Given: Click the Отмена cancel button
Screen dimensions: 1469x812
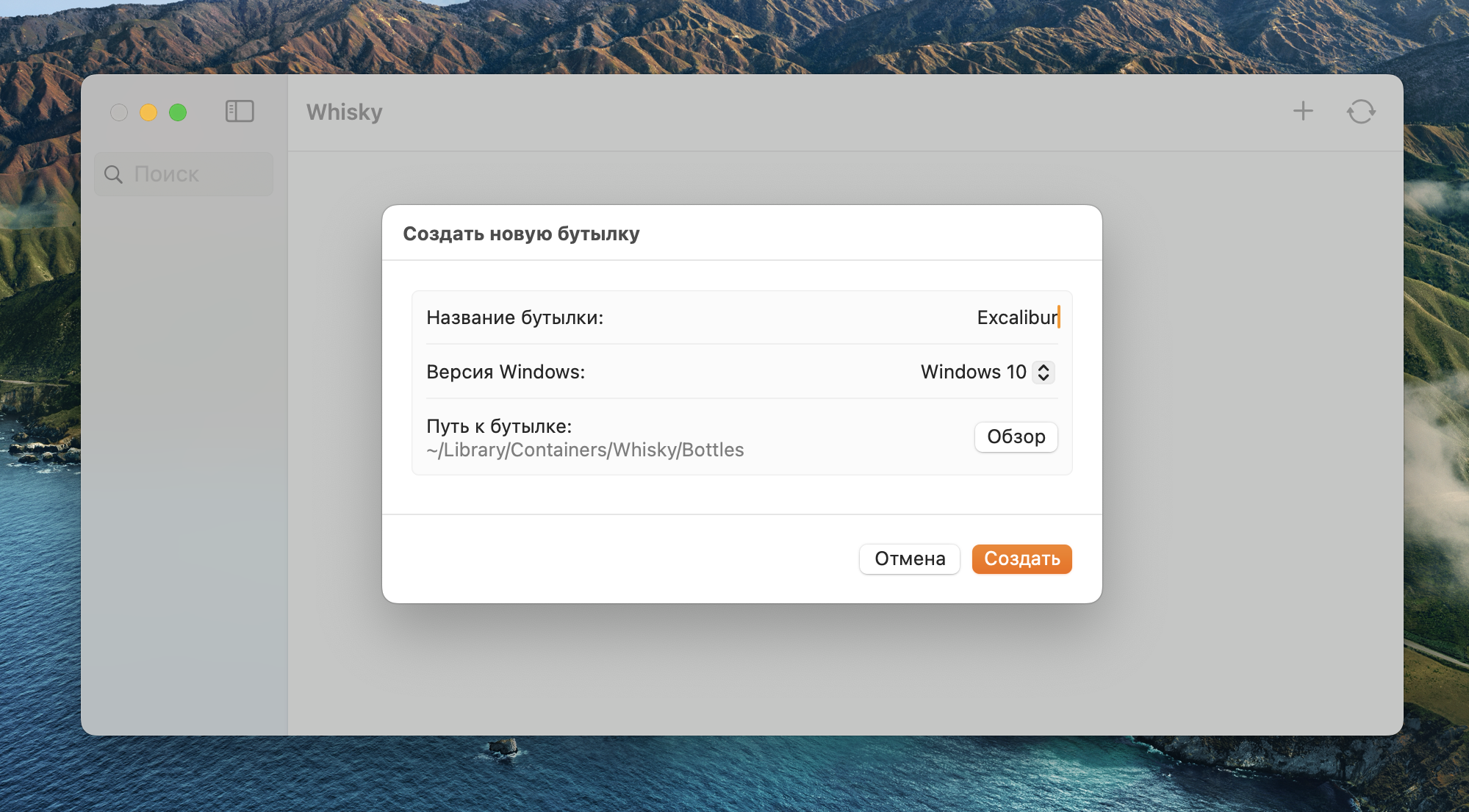Looking at the screenshot, I should 910,558.
